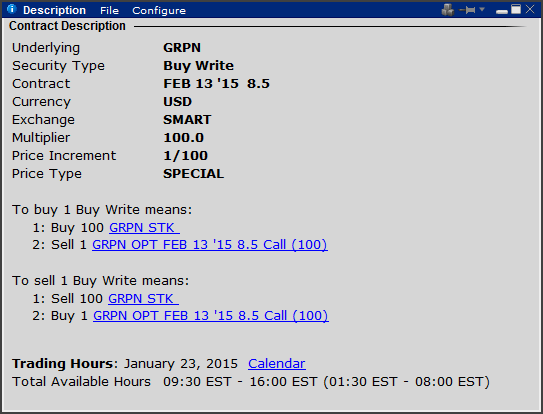543x414 pixels.
Task: Open GRPN STK link under buy section
Action: (x=144, y=228)
